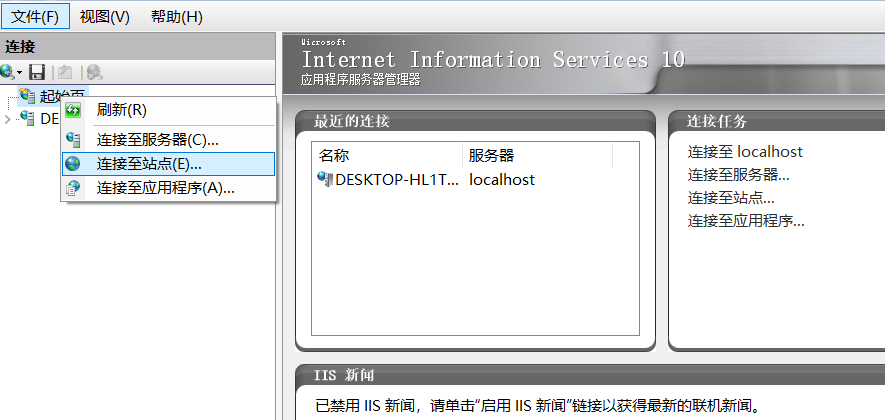Click the 连接至 localhost link
Screen dimensions: 885x420
[745, 152]
